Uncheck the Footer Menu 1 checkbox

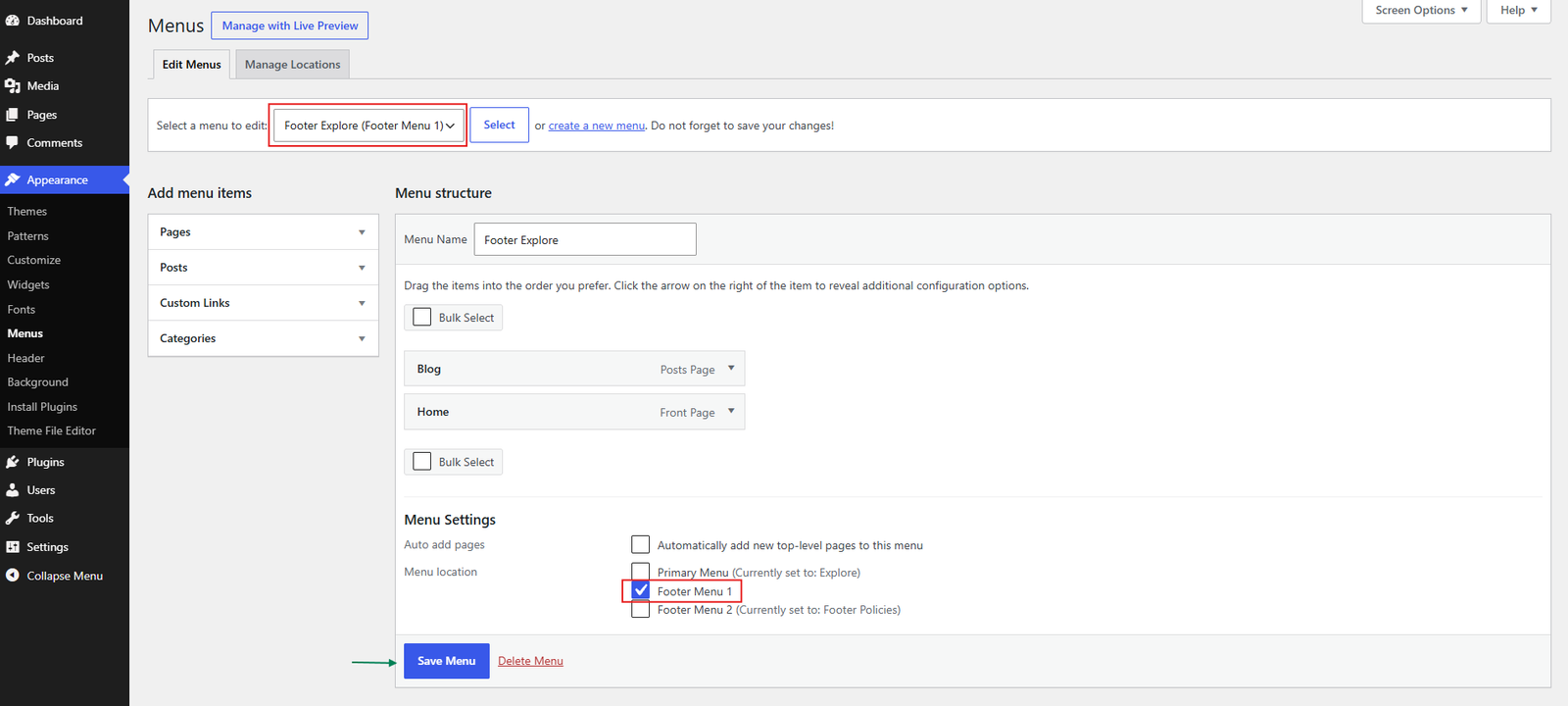641,590
